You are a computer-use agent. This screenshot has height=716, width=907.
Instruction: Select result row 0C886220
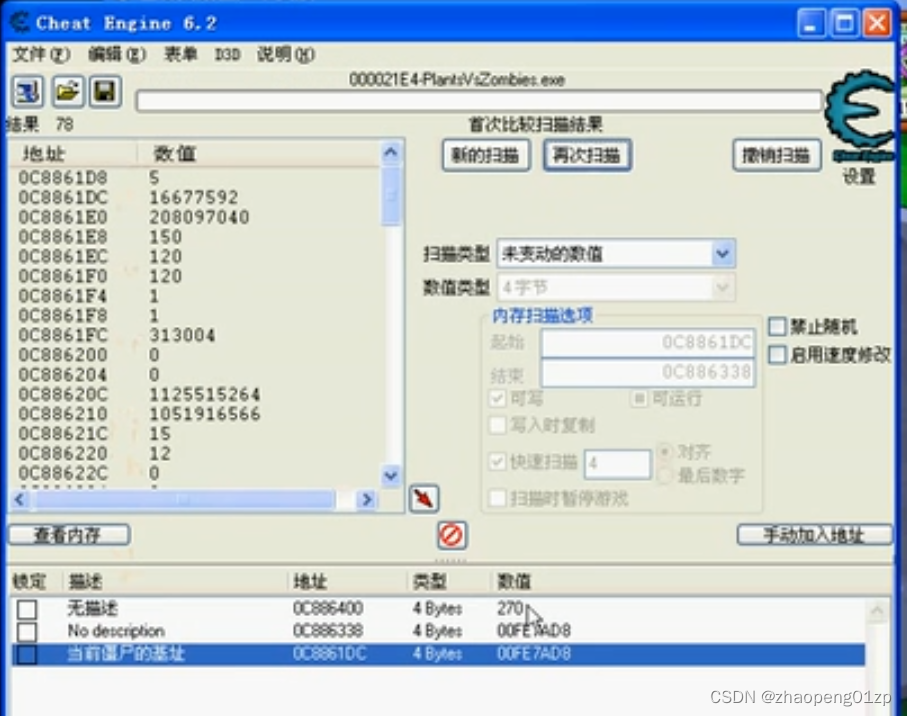click(x=194, y=453)
